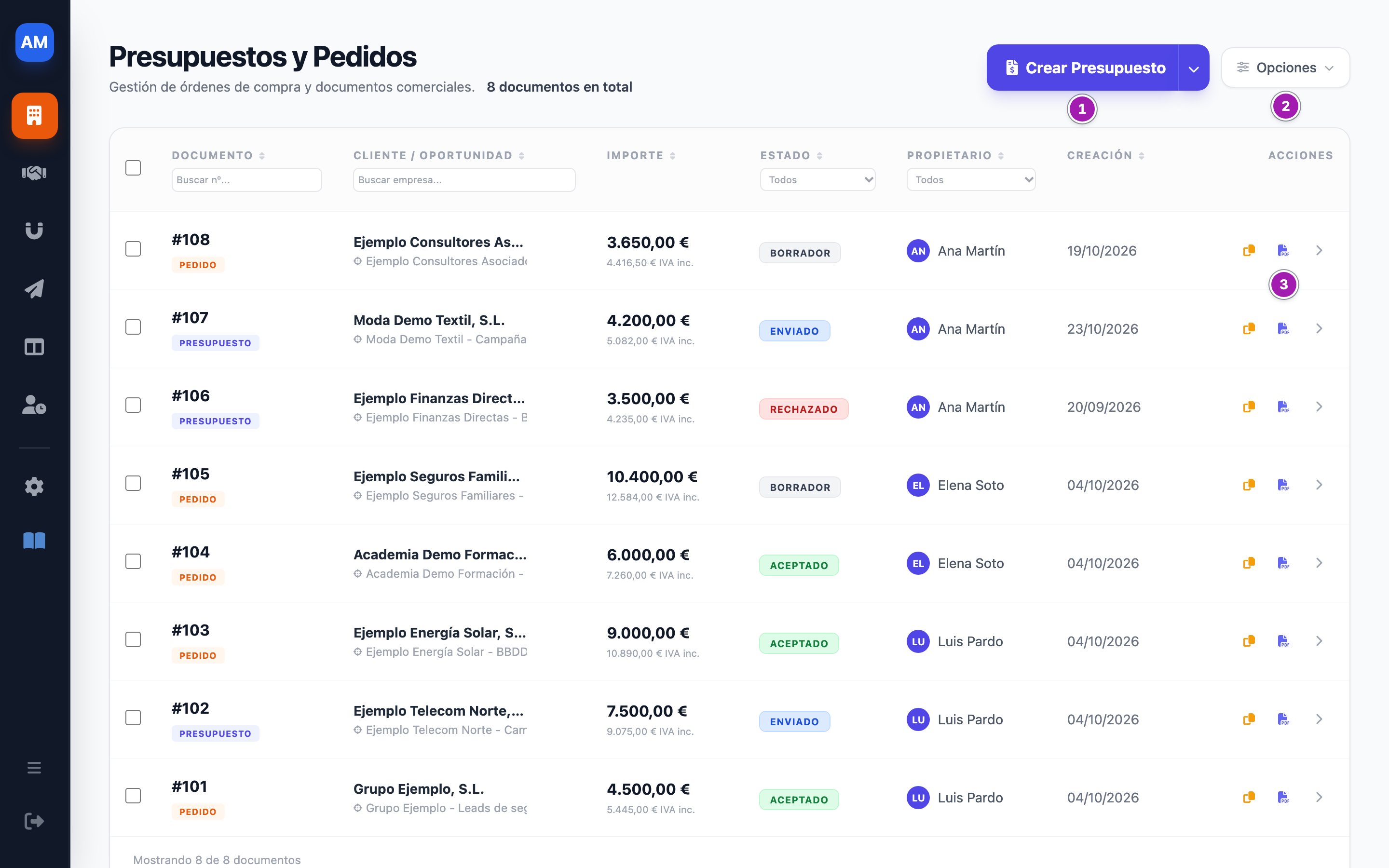
Task: Duplicate document #108 with the copy icon
Action: pos(1249,250)
